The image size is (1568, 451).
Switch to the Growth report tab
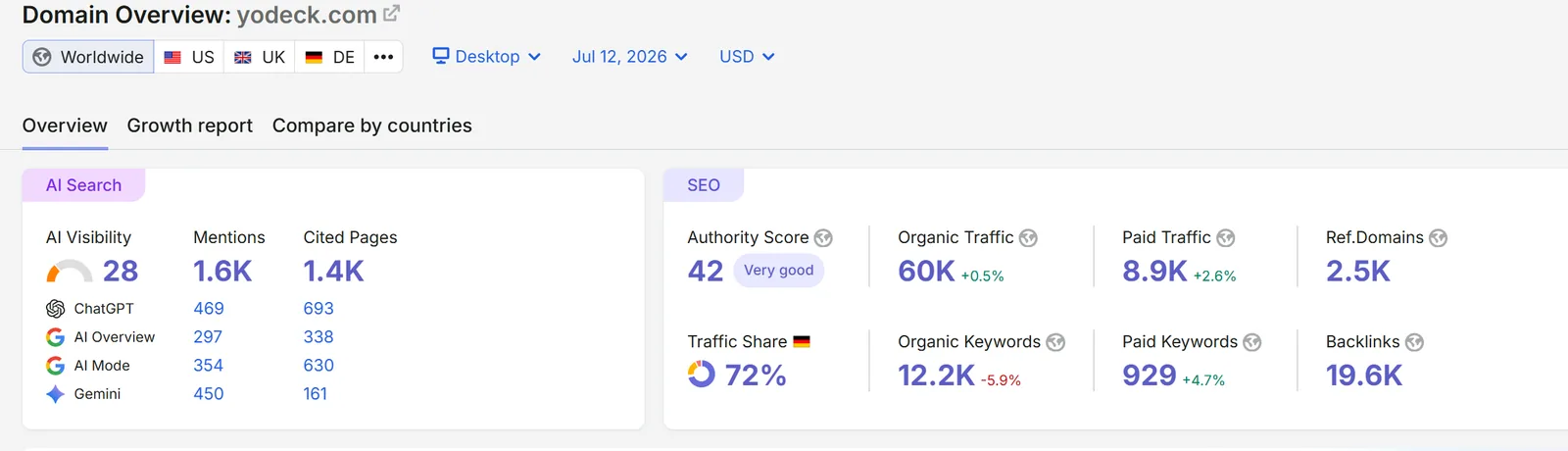click(190, 125)
